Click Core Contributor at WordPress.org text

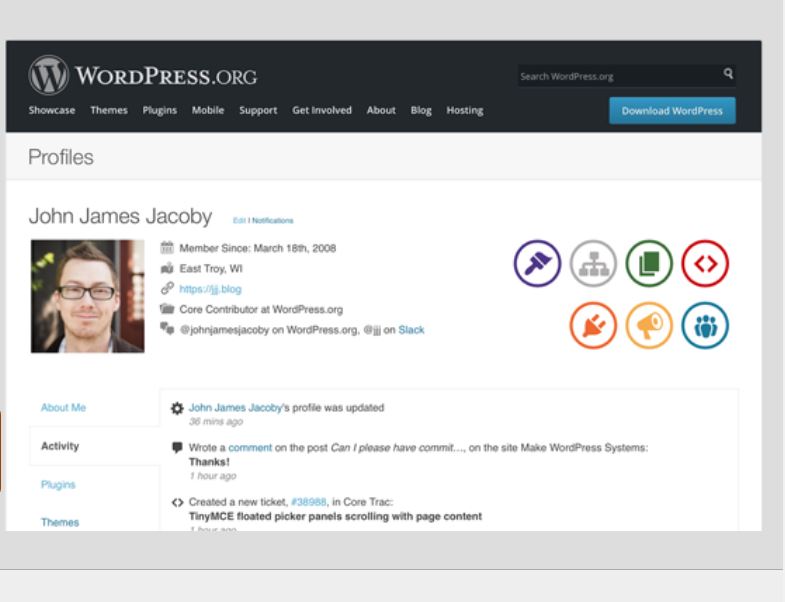tap(261, 310)
